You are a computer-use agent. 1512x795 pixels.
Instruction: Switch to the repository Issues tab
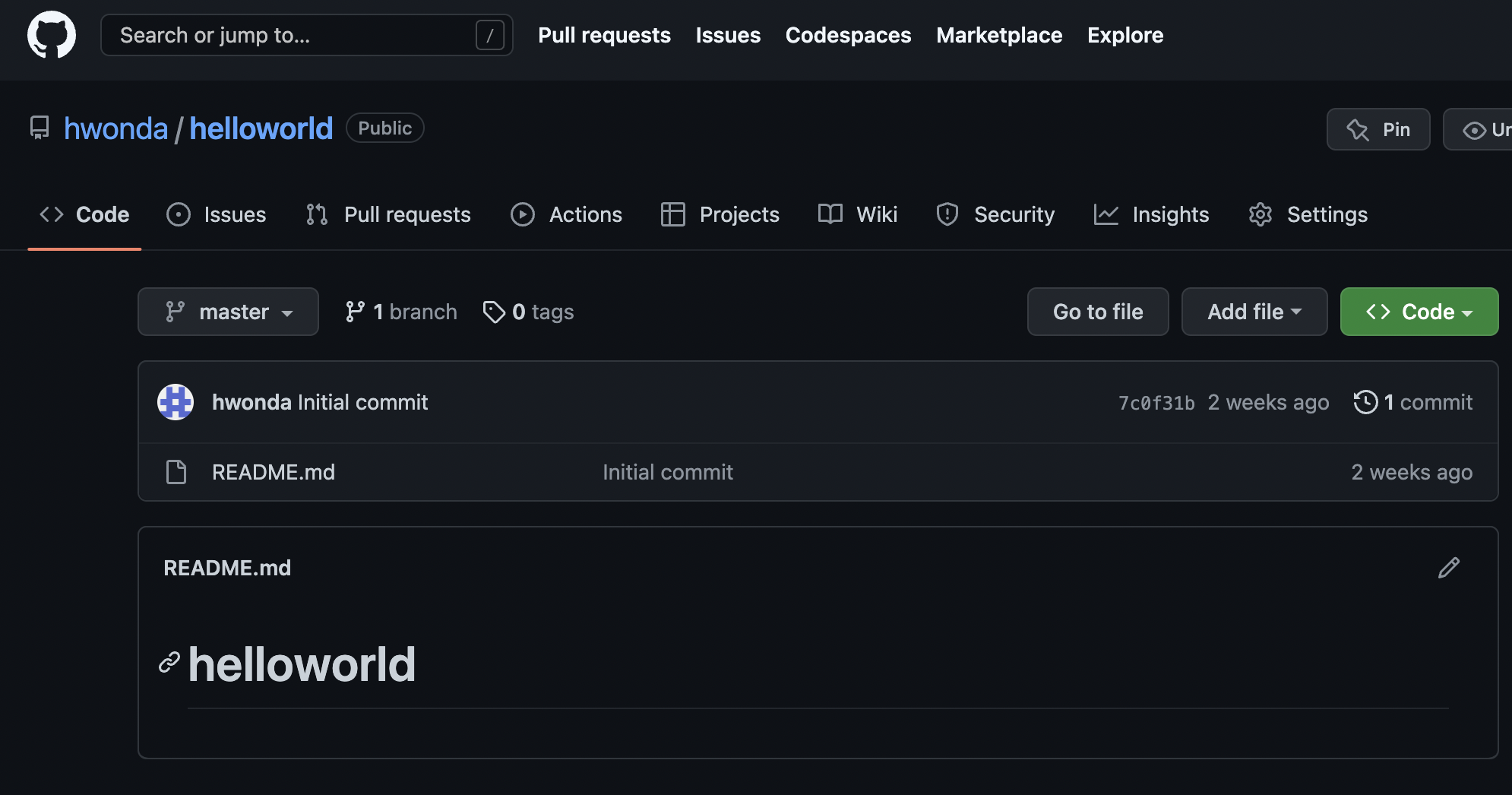(x=217, y=214)
